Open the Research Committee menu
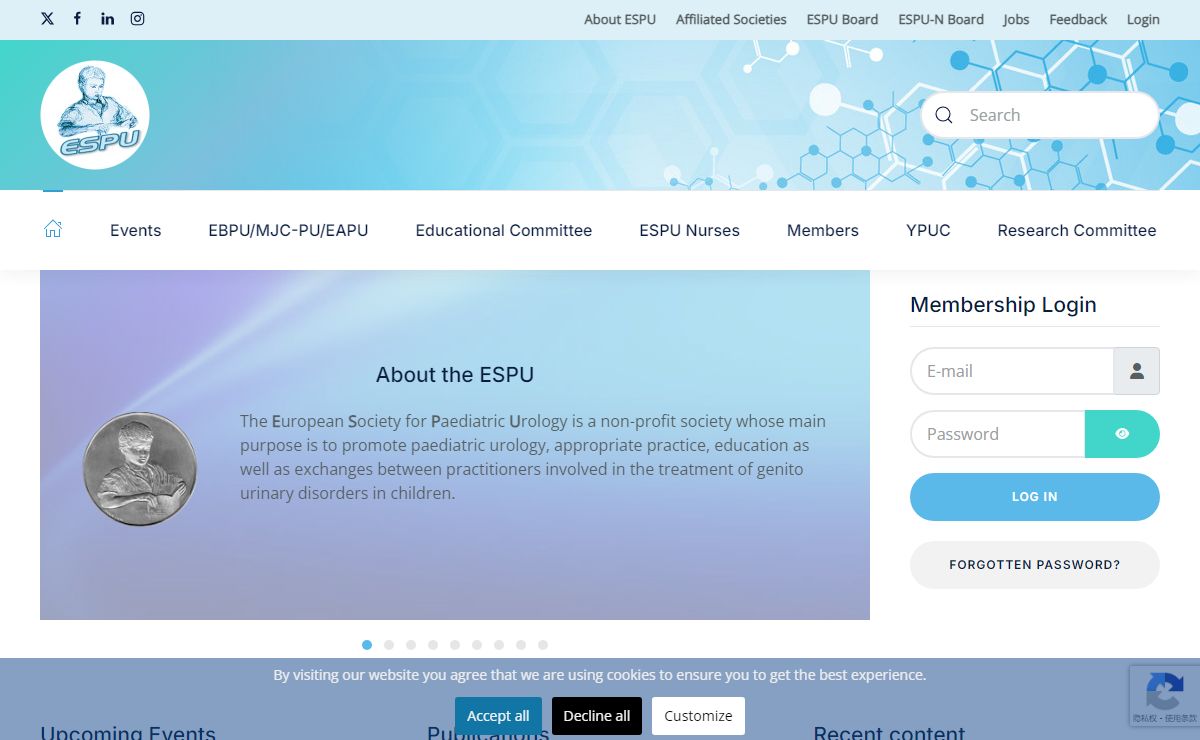Viewport: 1200px width, 740px height. point(1077,230)
